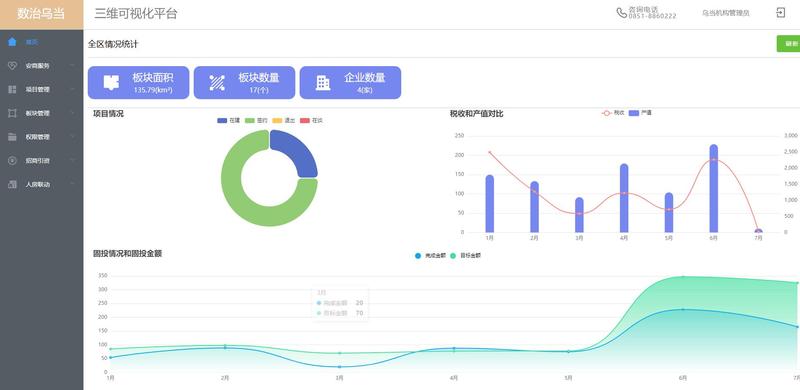Screen dimensions: 800x390
Task: Click the grid icon for 项目管理
Action: [x=12, y=89]
